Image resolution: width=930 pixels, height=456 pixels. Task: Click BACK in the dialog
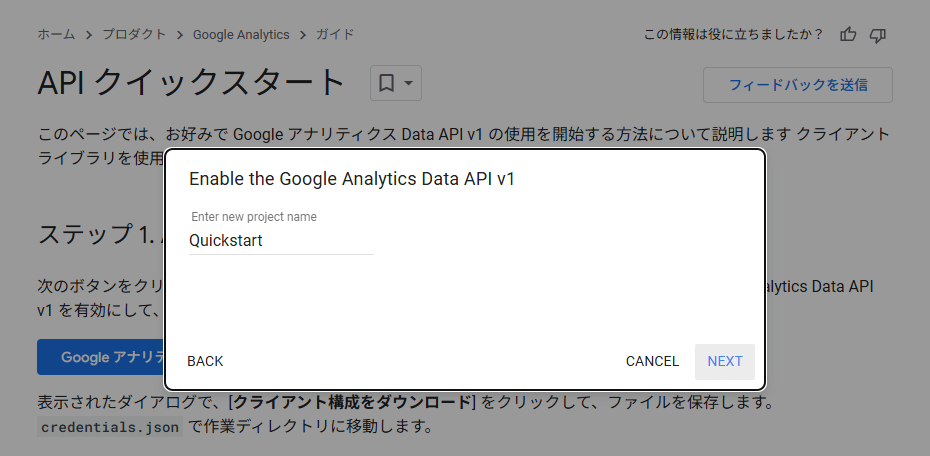pyautogui.click(x=205, y=361)
